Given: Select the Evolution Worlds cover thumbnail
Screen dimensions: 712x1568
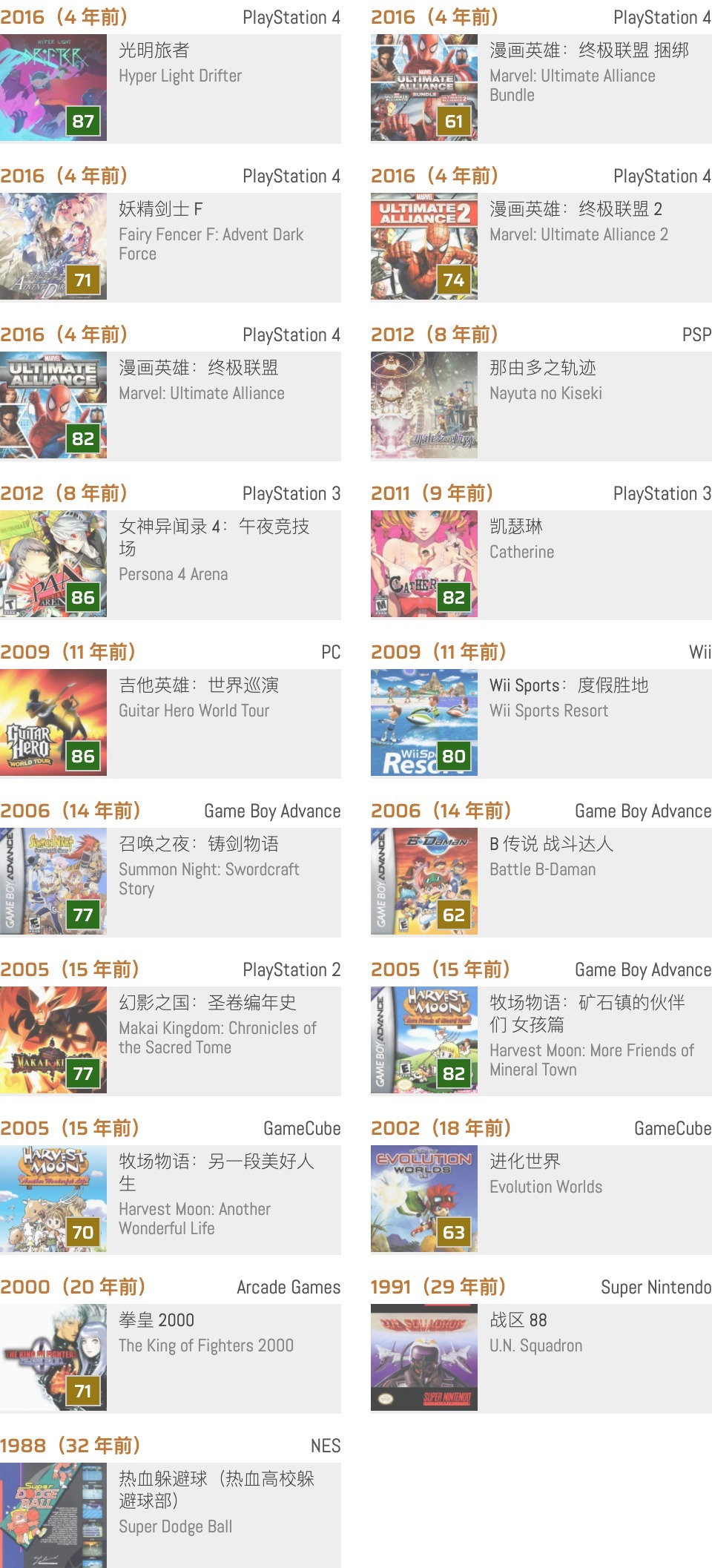Looking at the screenshot, I should click(424, 1199).
